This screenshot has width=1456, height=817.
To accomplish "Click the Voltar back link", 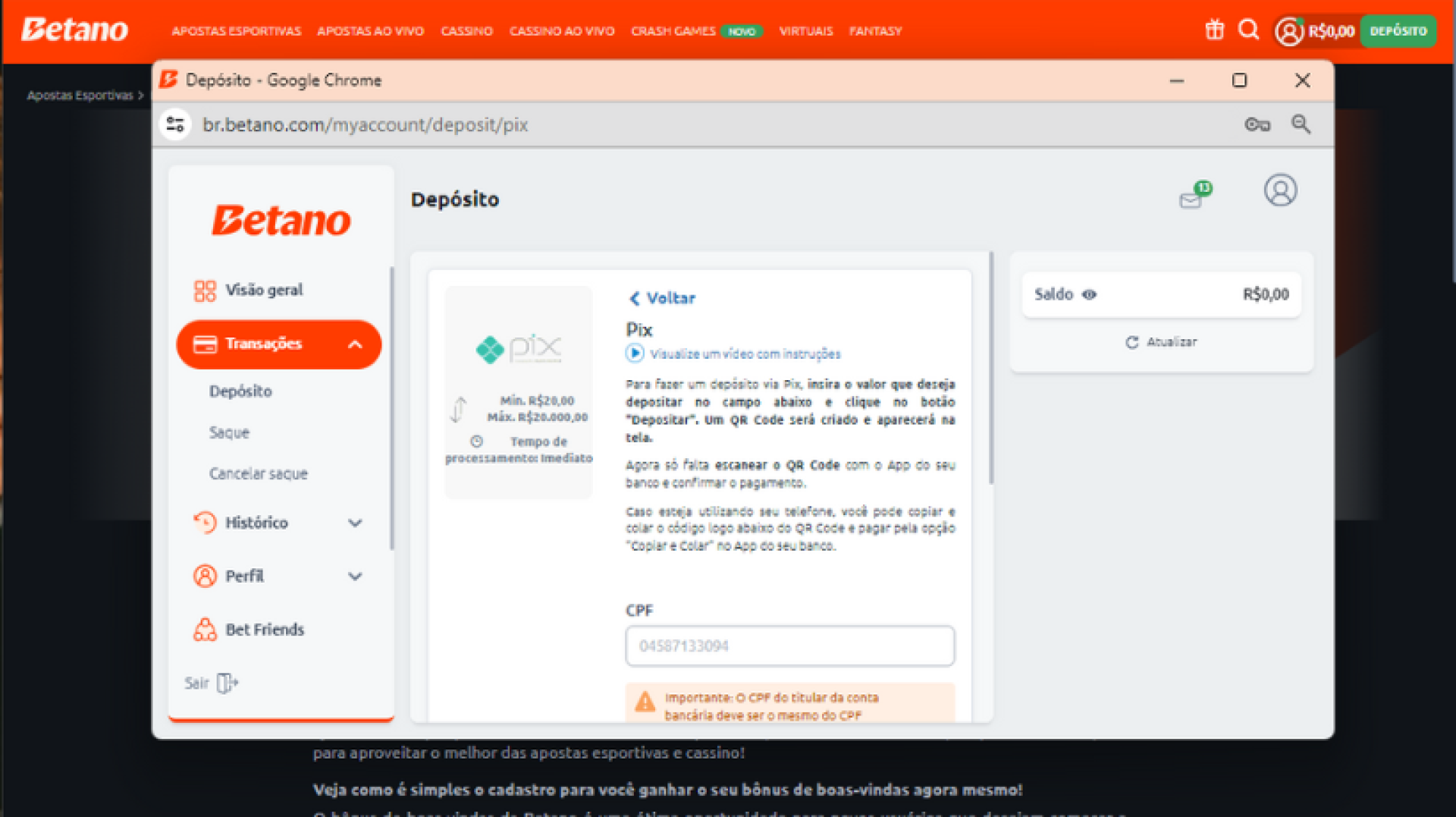I will click(x=662, y=298).
